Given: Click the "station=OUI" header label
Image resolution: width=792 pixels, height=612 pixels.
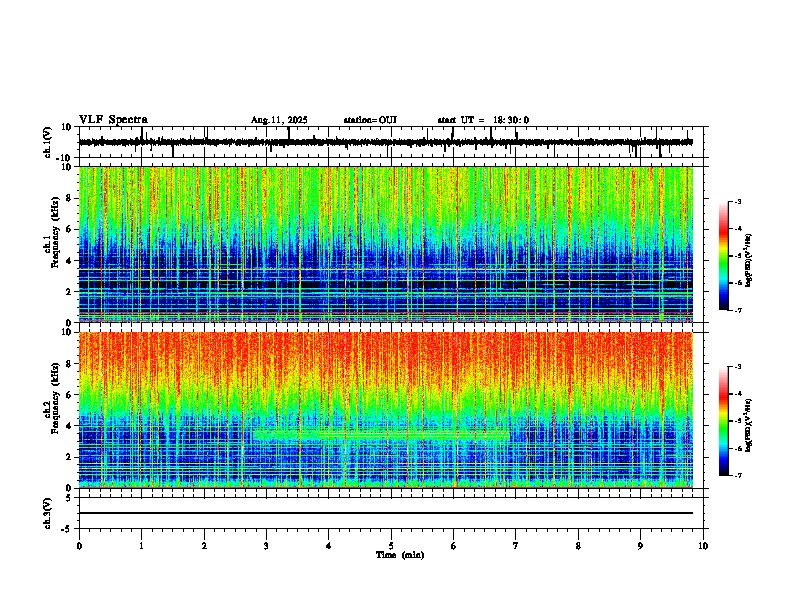Looking at the screenshot, I should pos(370,120).
